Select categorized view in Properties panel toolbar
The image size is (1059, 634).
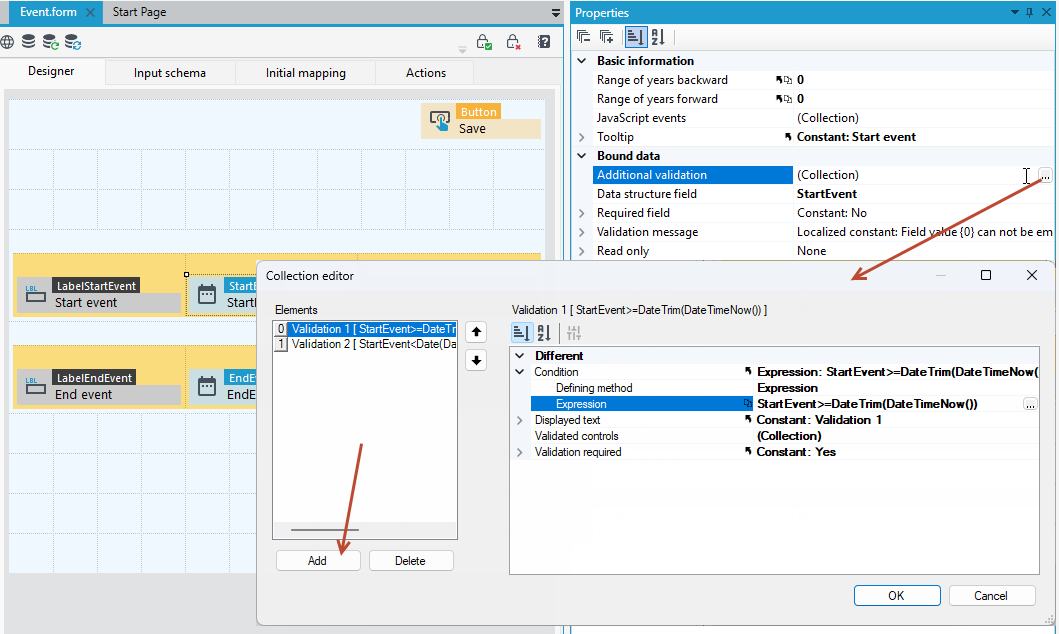635,37
